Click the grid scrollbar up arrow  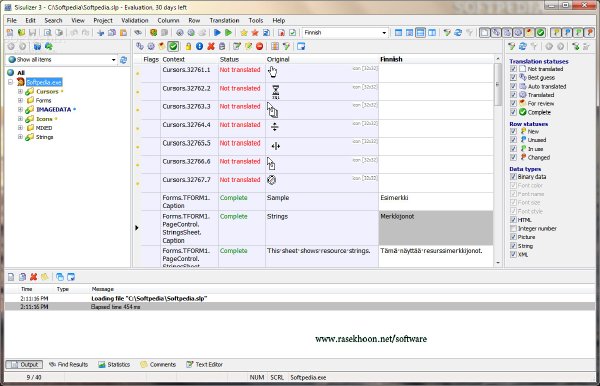click(x=497, y=59)
